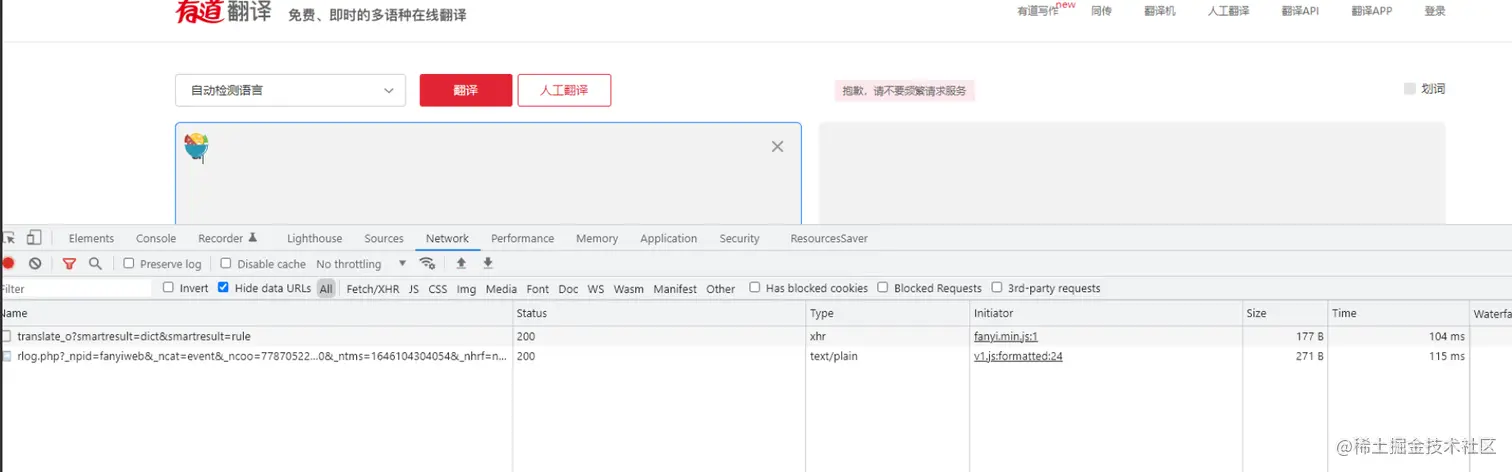Click the export HAR download arrow
This screenshot has width=1512, height=472.
tap(488, 263)
